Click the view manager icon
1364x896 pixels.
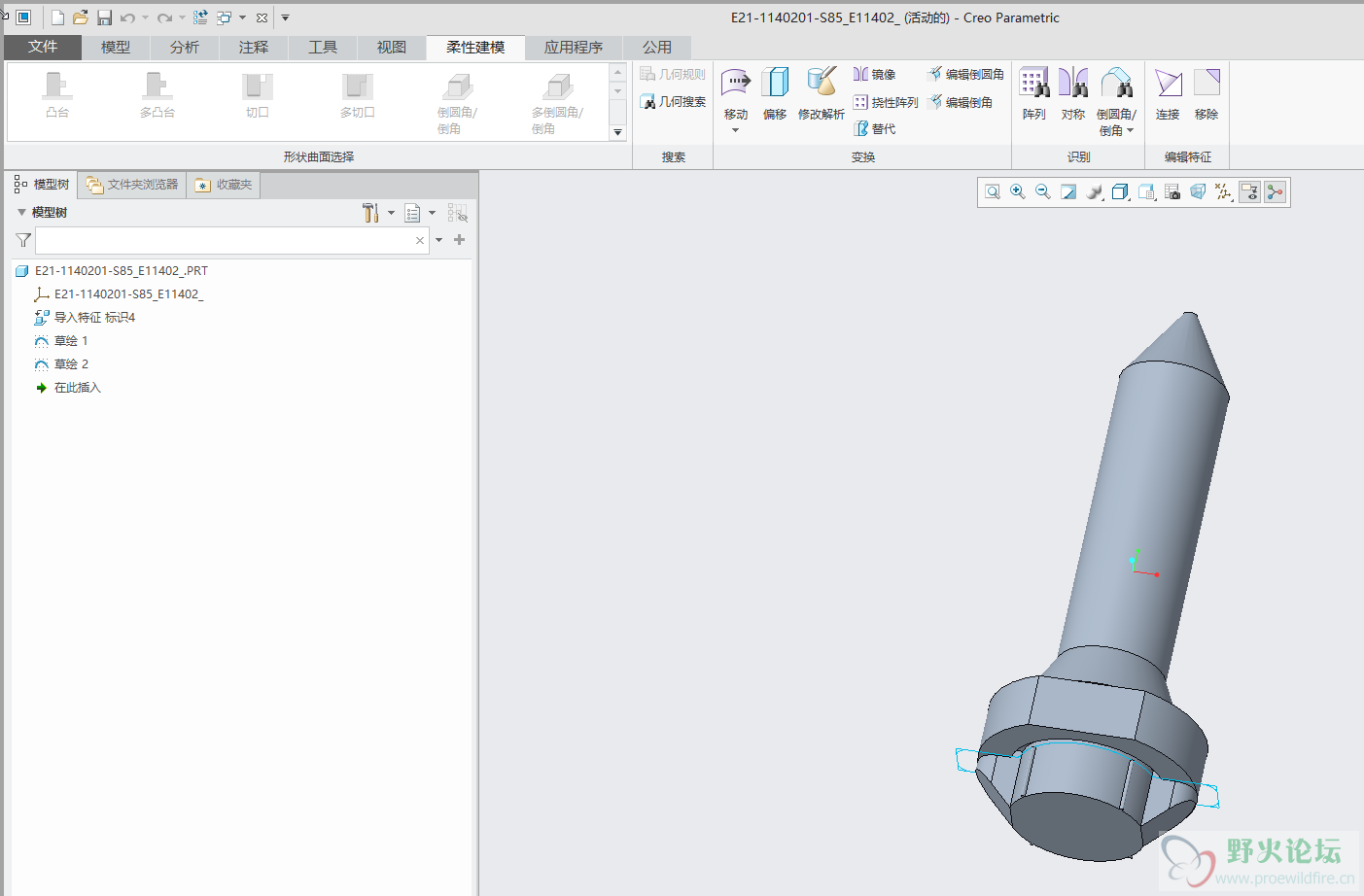(1172, 192)
